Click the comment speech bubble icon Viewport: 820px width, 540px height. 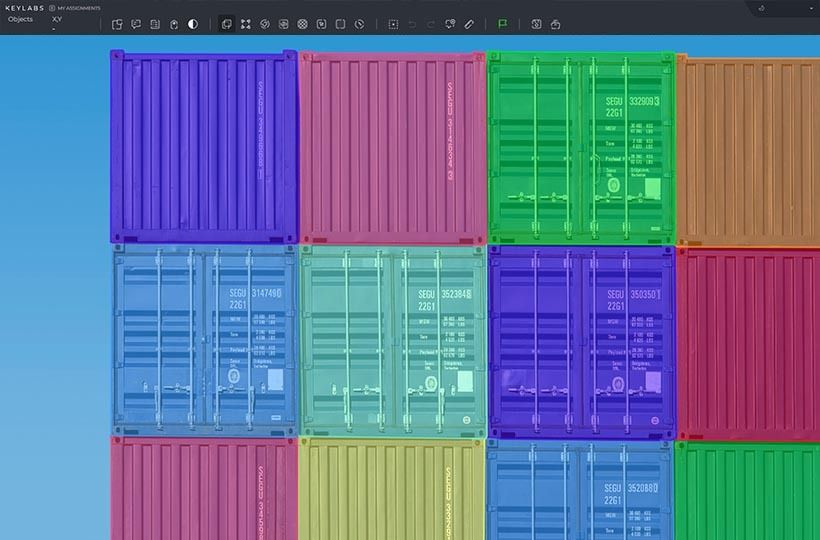tap(136, 24)
